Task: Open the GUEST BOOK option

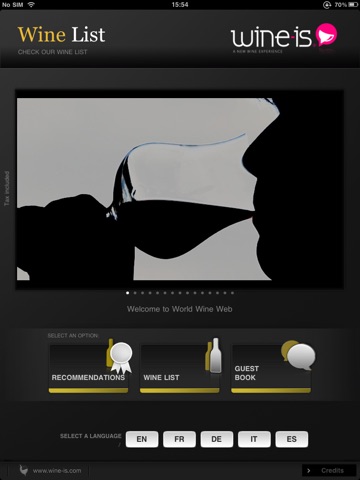Action: [271, 369]
